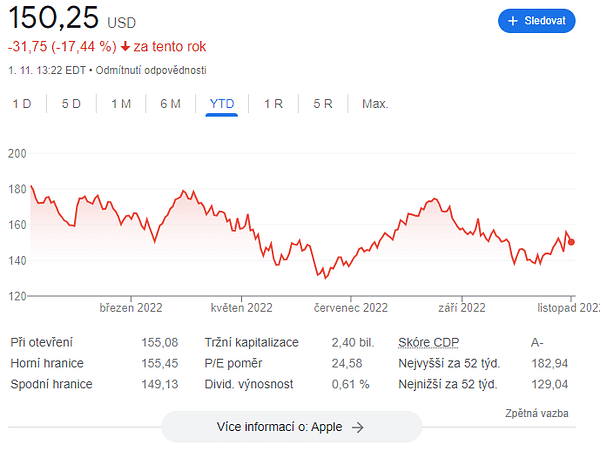The width and height of the screenshot is (600, 451).
Task: Select the YTD range tab
Action: (x=222, y=104)
